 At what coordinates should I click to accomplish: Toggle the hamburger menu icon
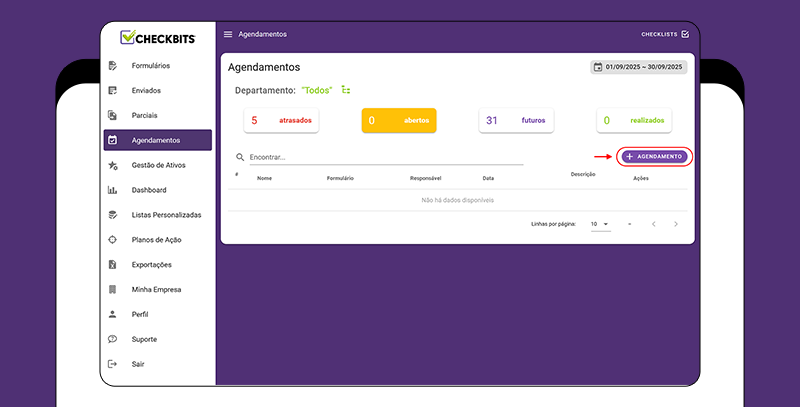pos(228,34)
